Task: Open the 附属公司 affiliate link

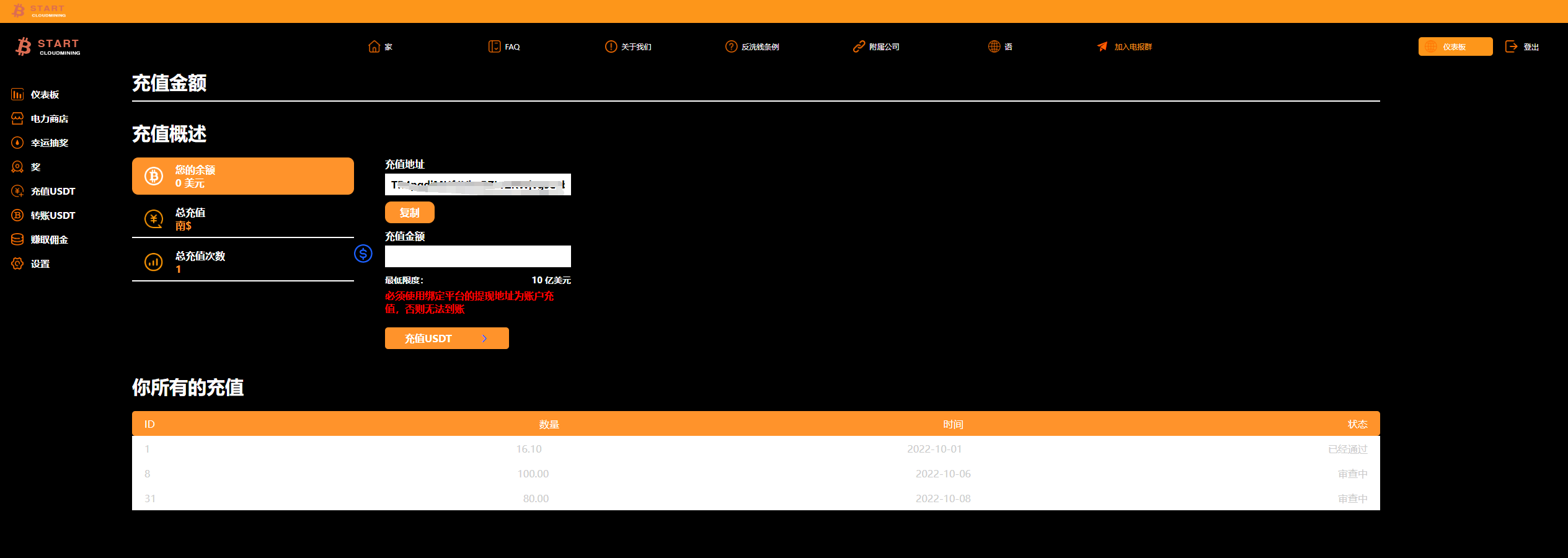Action: [x=876, y=46]
